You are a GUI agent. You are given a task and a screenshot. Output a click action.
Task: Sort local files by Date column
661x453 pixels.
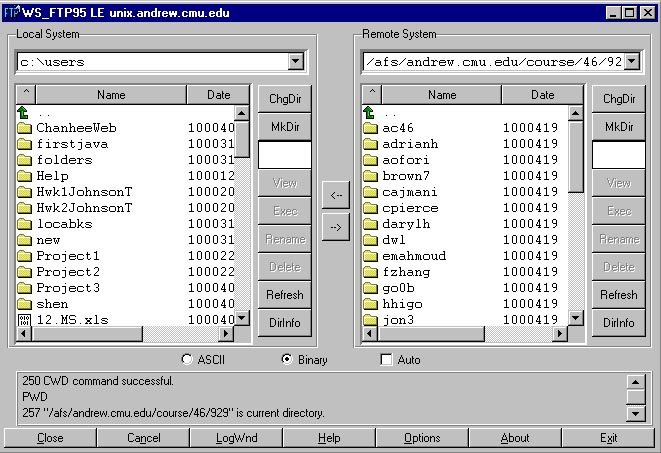[218, 95]
